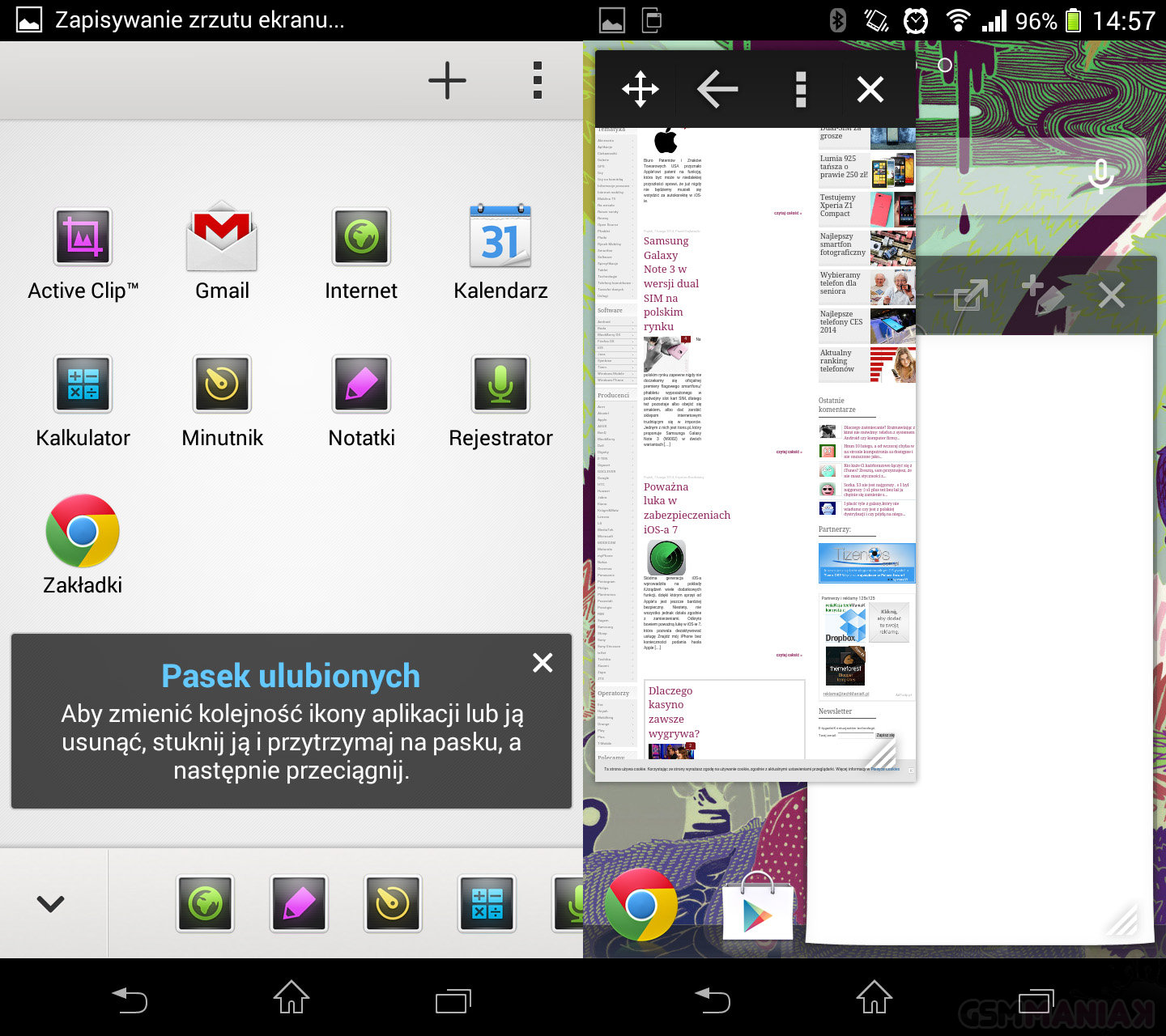Grab the floating window move handle
Image resolution: width=1166 pixels, height=1036 pixels.
click(x=640, y=89)
